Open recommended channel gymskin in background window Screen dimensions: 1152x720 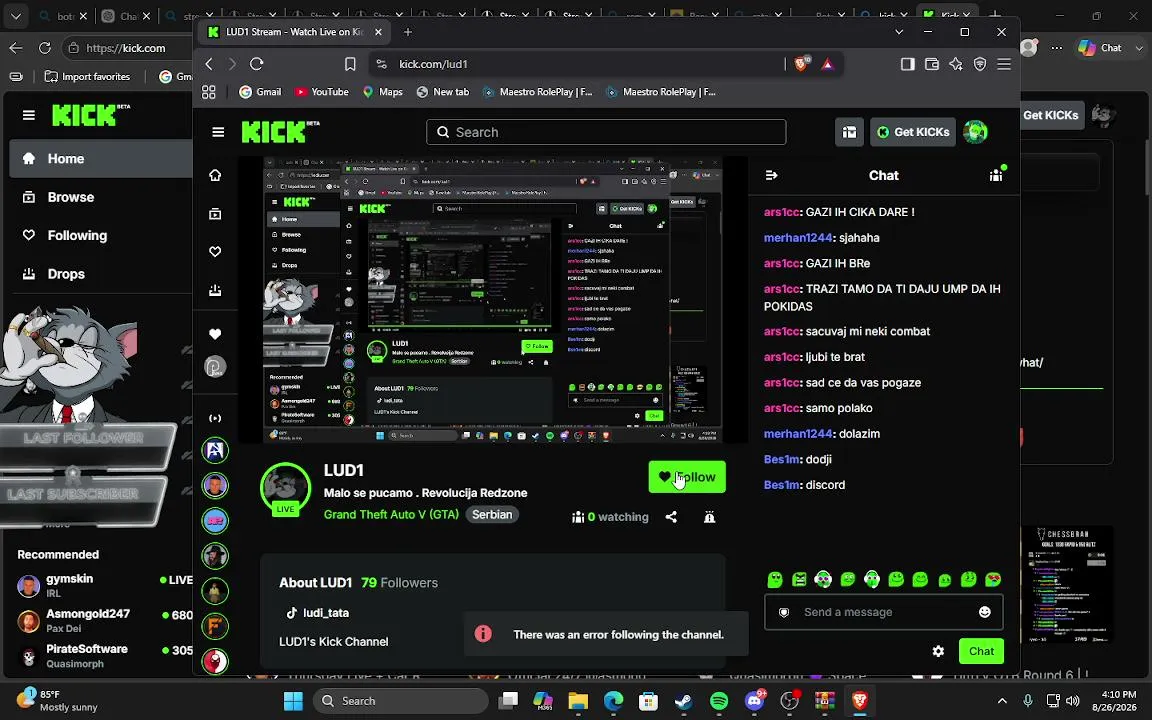pyautogui.click(x=103, y=585)
